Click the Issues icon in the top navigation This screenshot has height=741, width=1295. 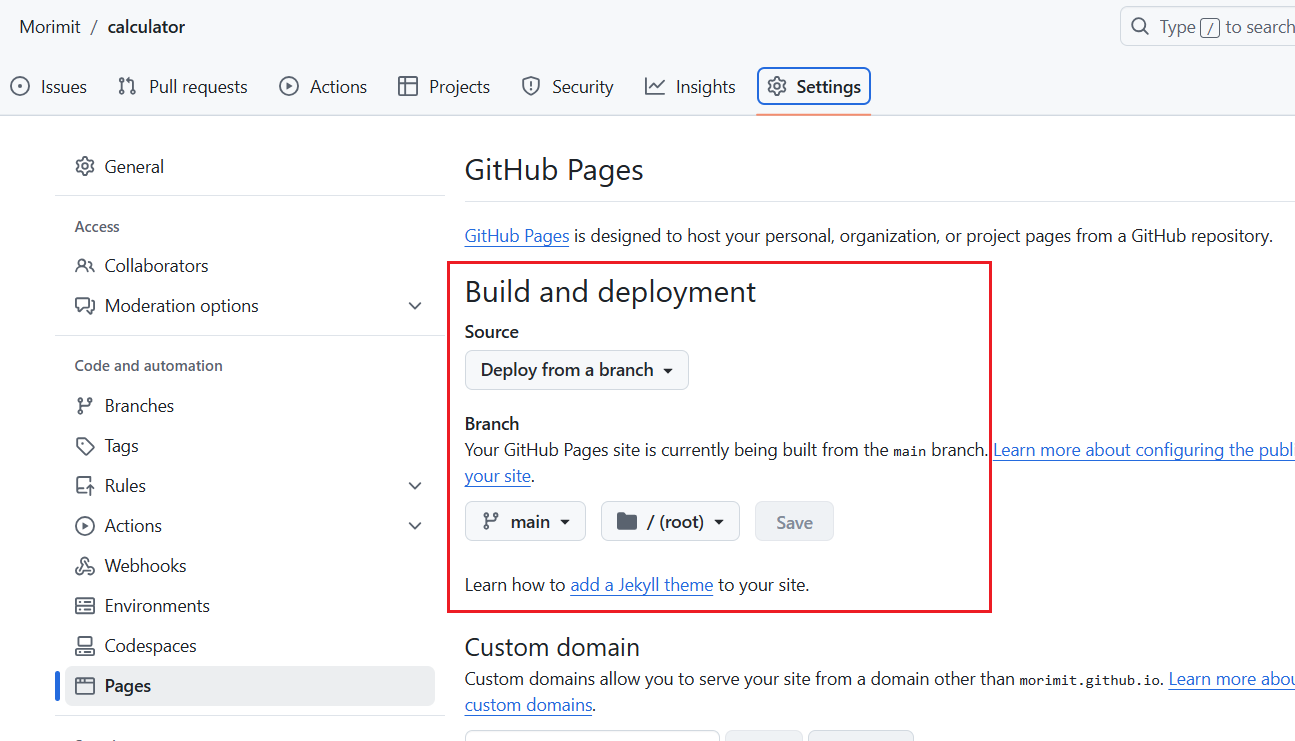pos(18,87)
